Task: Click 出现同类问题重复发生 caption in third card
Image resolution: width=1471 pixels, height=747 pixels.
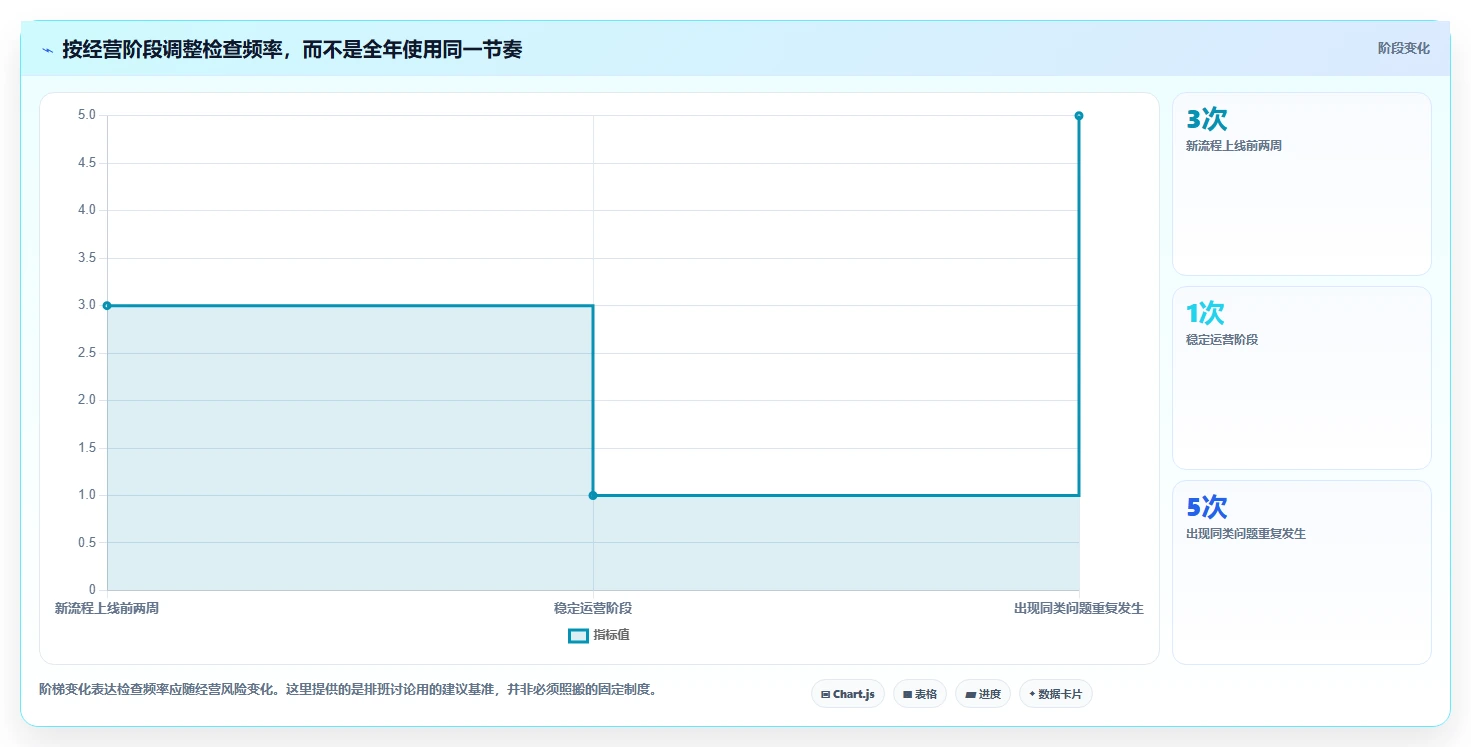Action: 1246,534
